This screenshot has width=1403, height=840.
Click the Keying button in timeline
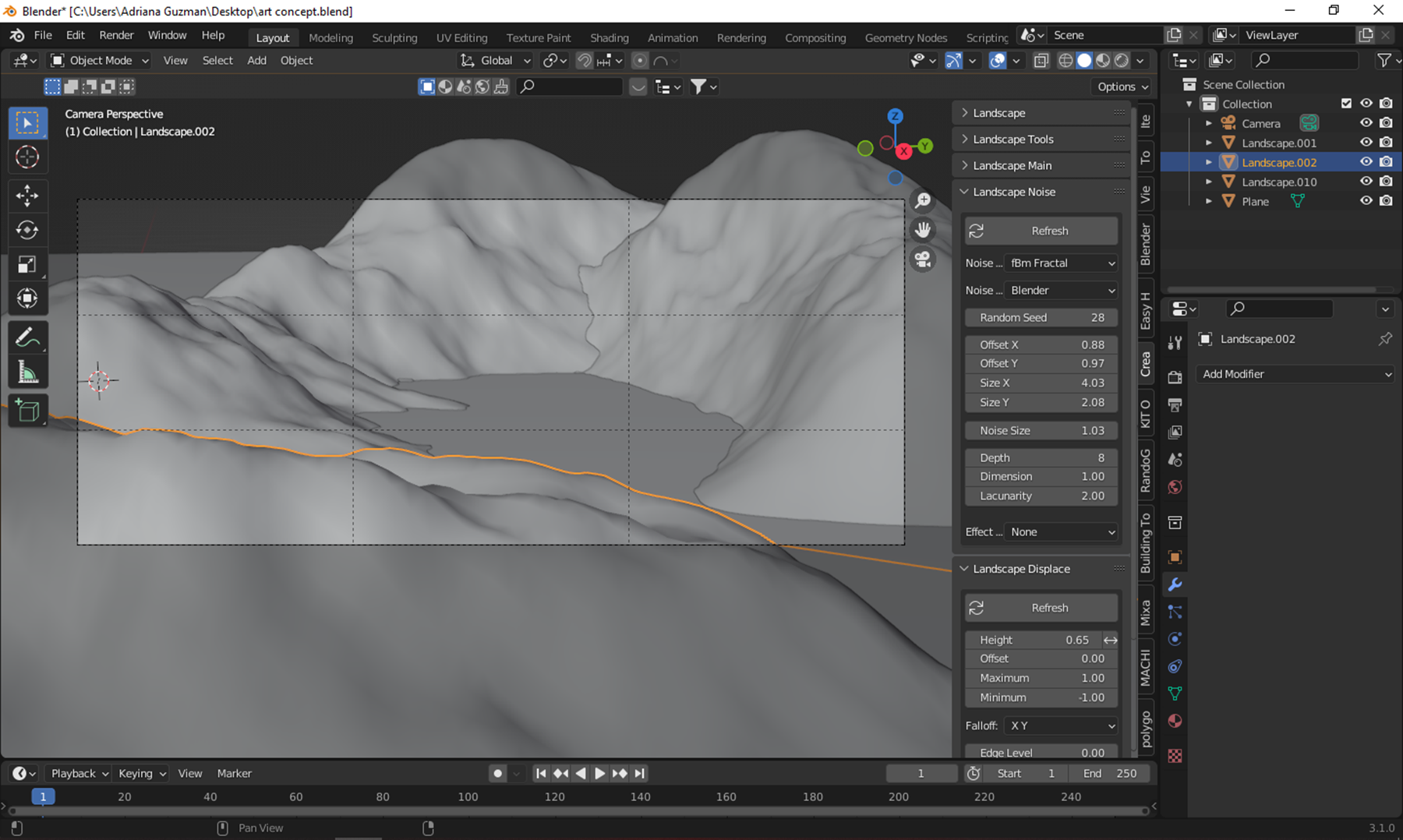click(x=142, y=774)
